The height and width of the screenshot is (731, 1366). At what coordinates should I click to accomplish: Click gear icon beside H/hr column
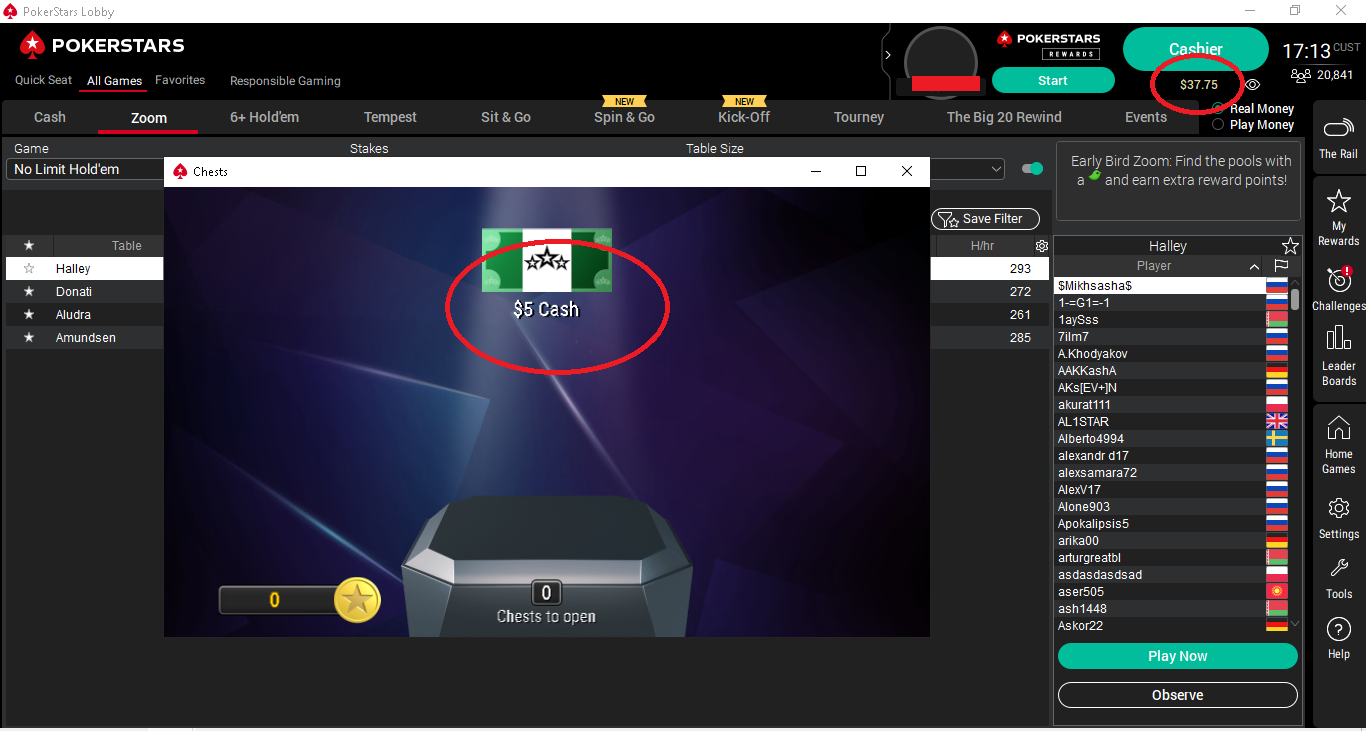[1042, 245]
